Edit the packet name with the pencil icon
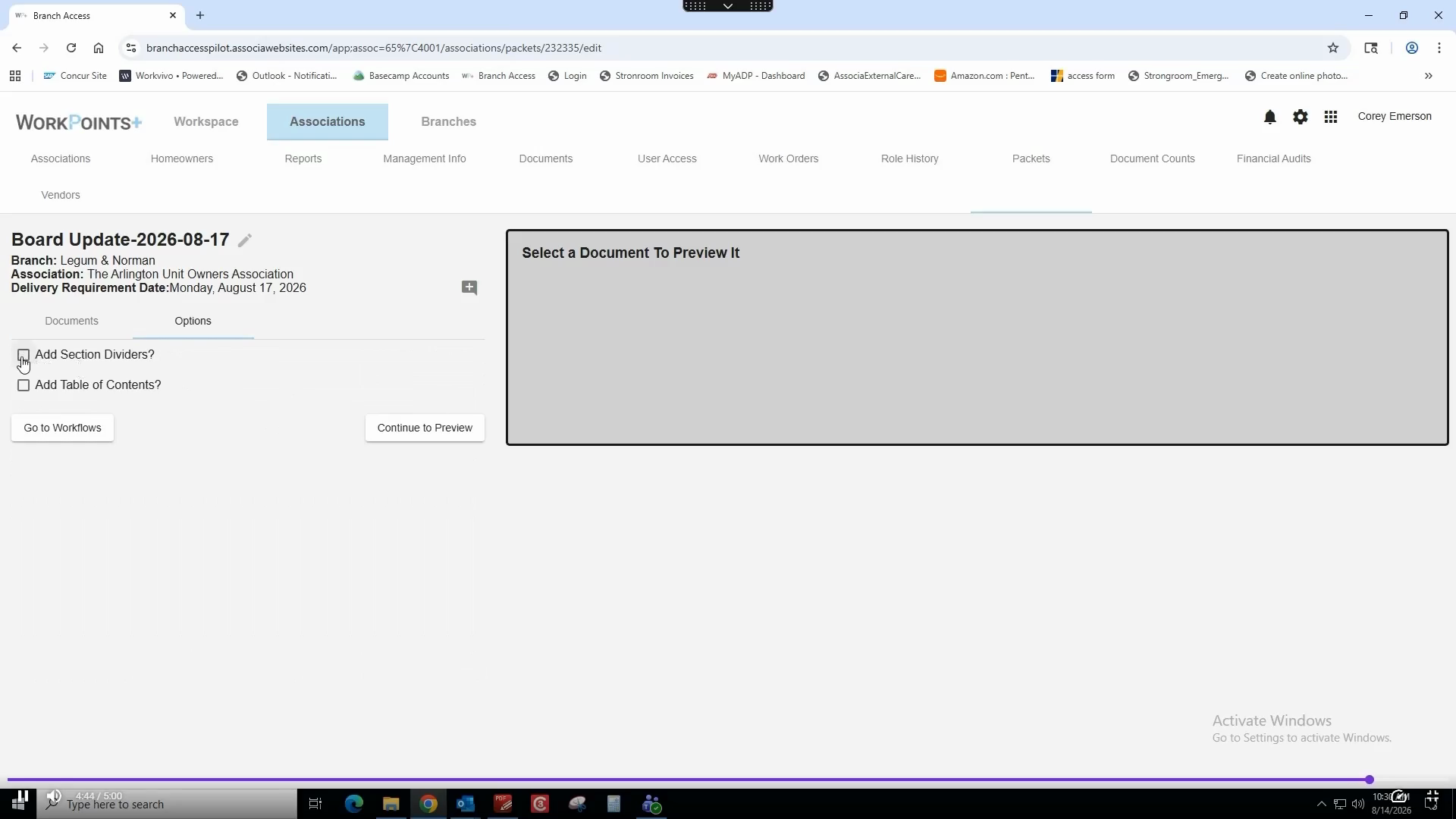1456x819 pixels. (244, 240)
